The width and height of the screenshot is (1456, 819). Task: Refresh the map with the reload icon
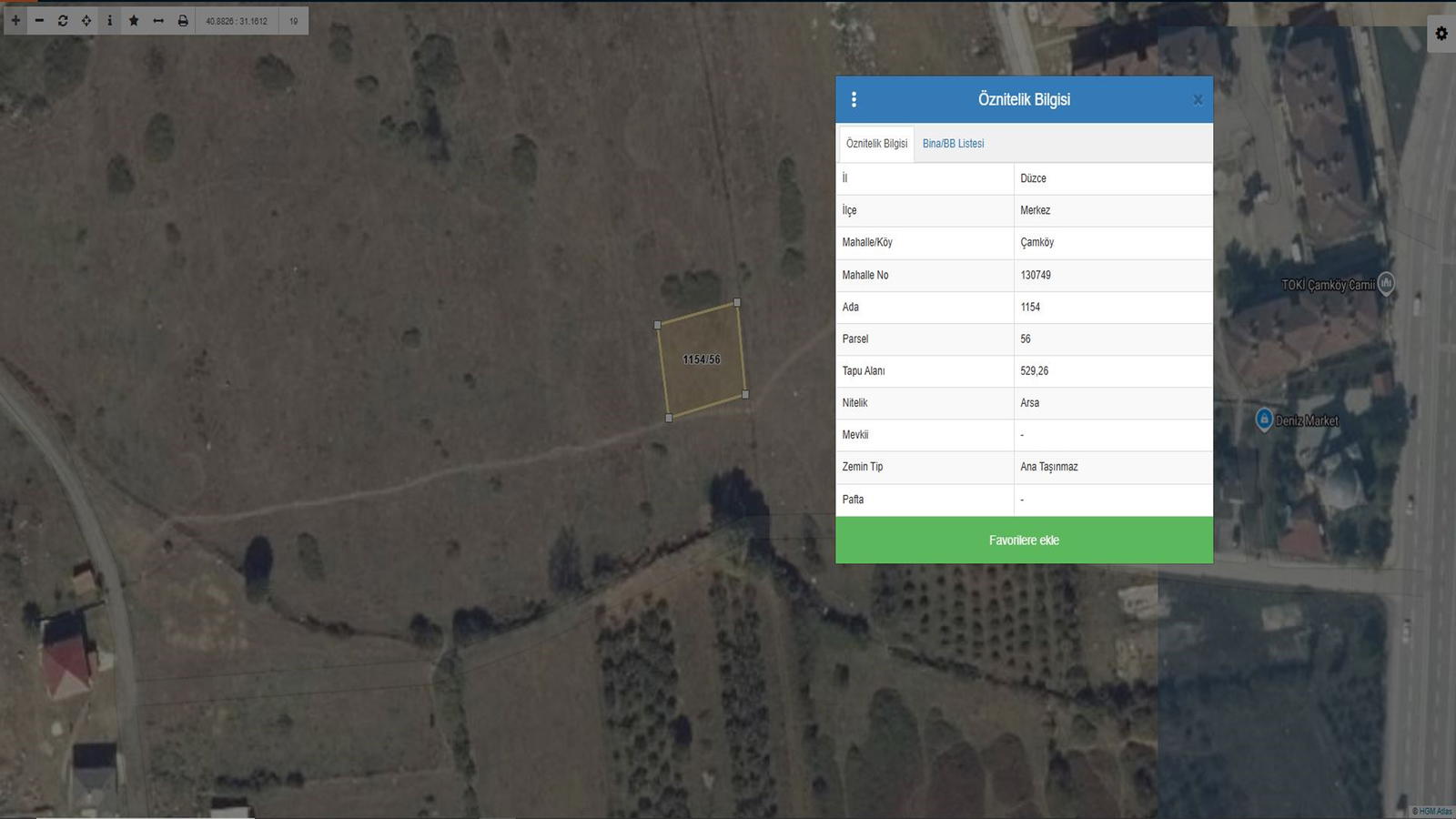[63, 20]
